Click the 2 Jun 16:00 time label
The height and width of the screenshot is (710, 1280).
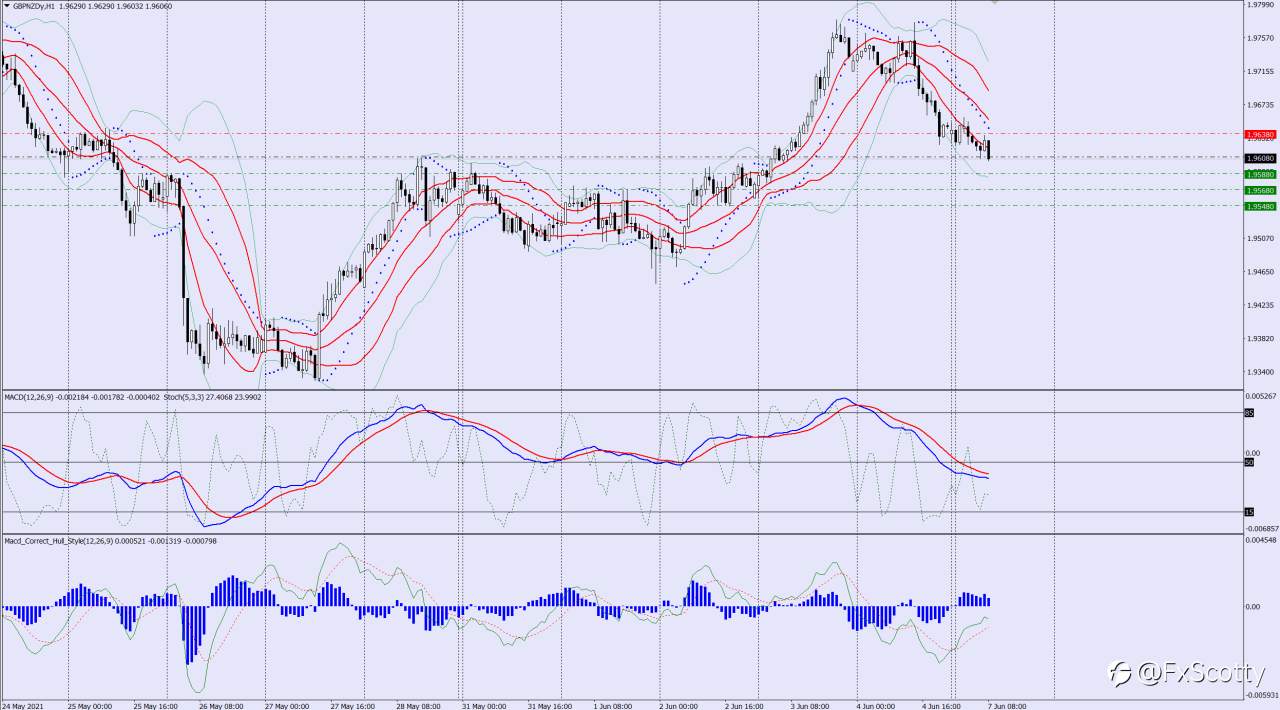tap(746, 704)
